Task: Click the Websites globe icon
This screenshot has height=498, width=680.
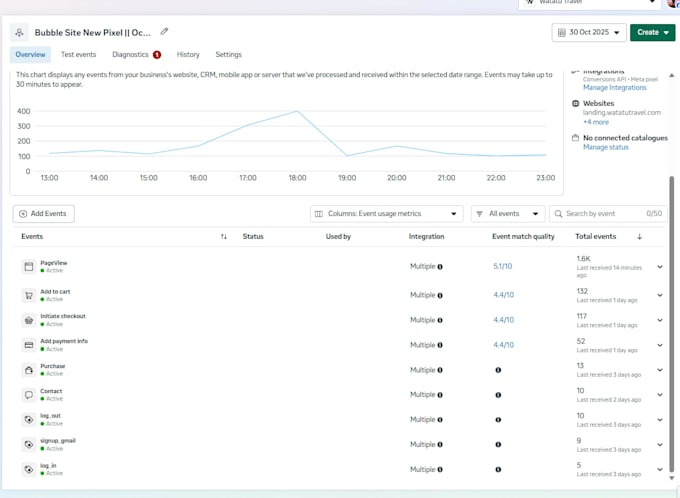Action: pyautogui.click(x=575, y=103)
